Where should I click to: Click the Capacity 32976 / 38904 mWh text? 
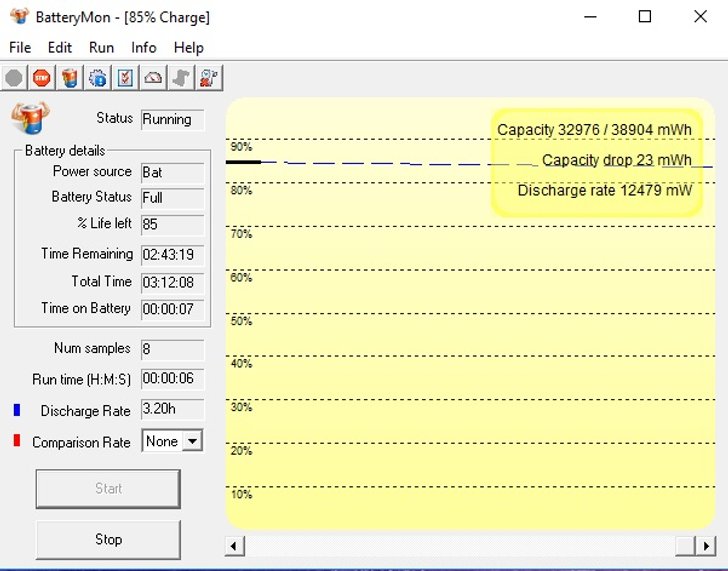tap(594, 130)
